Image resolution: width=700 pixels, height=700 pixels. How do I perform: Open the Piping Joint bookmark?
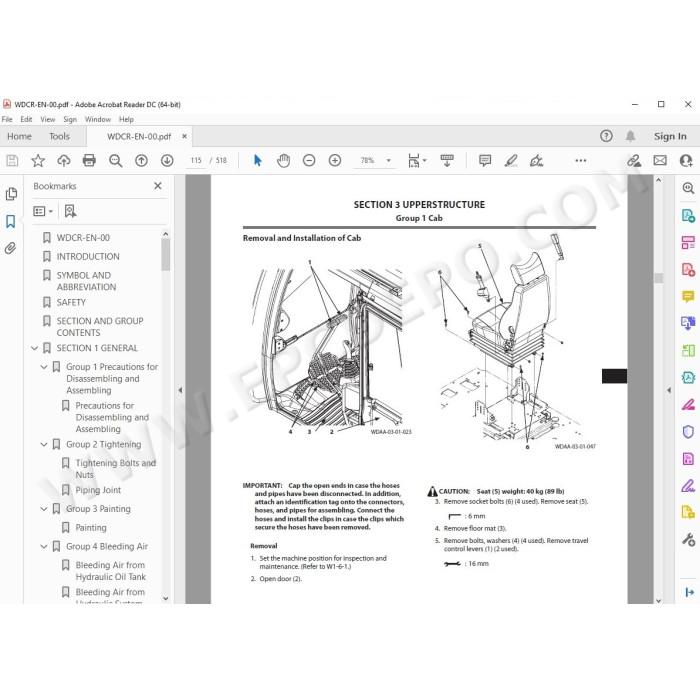(98, 490)
